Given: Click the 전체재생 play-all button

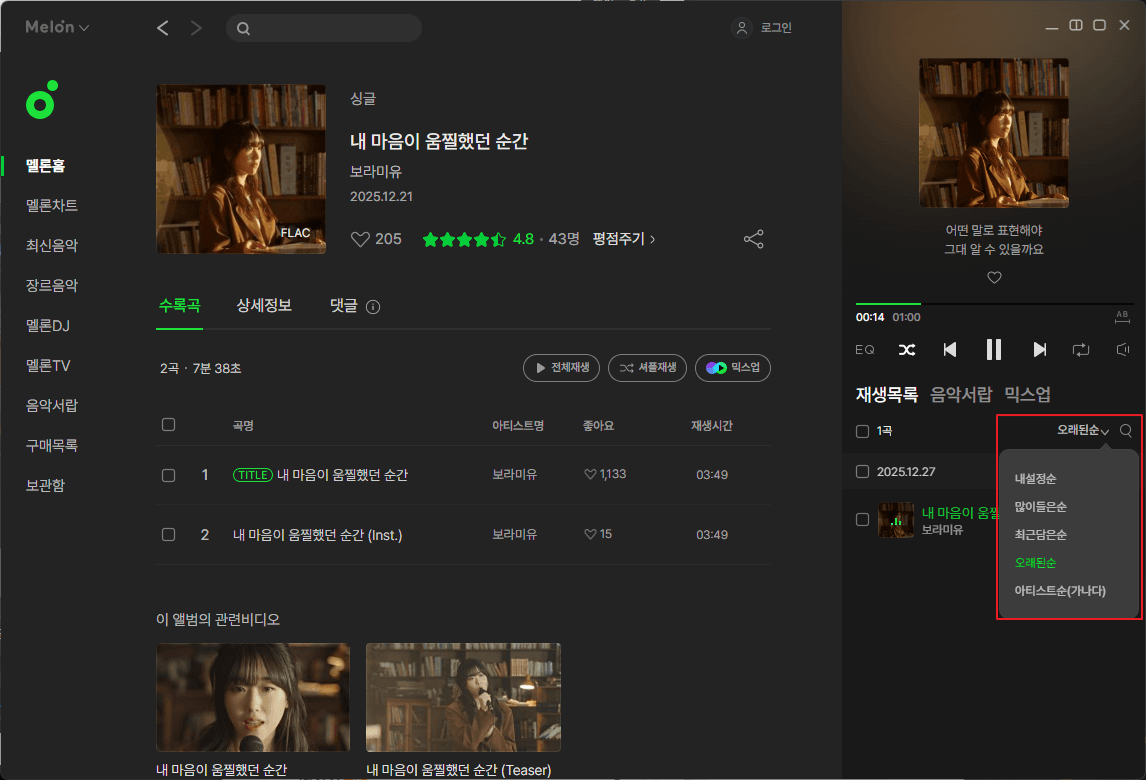Looking at the screenshot, I should point(561,368).
